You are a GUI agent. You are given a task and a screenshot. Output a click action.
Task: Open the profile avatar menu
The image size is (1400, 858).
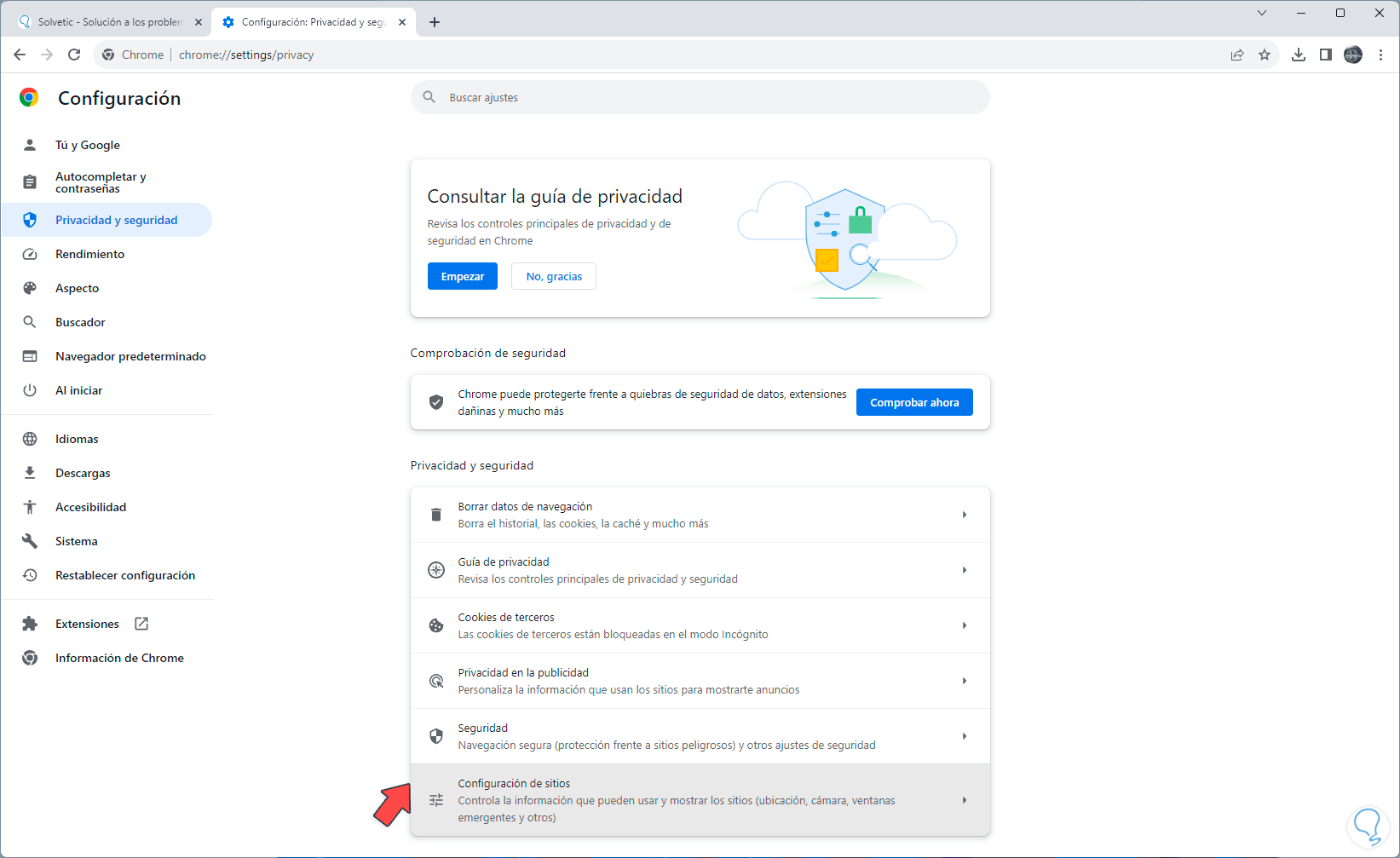click(1353, 55)
